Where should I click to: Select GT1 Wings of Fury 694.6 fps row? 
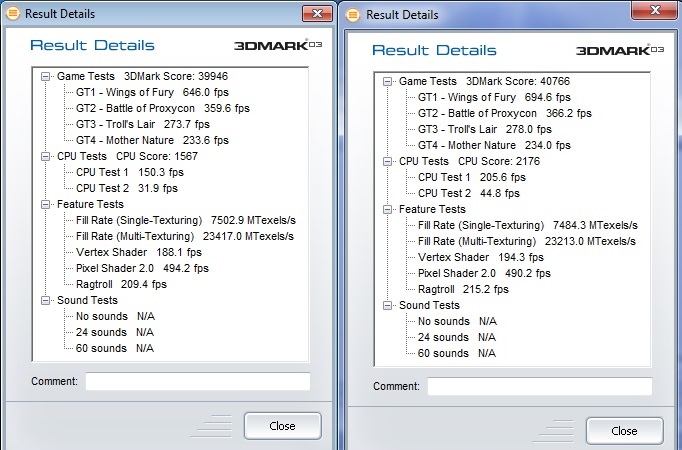(x=494, y=97)
